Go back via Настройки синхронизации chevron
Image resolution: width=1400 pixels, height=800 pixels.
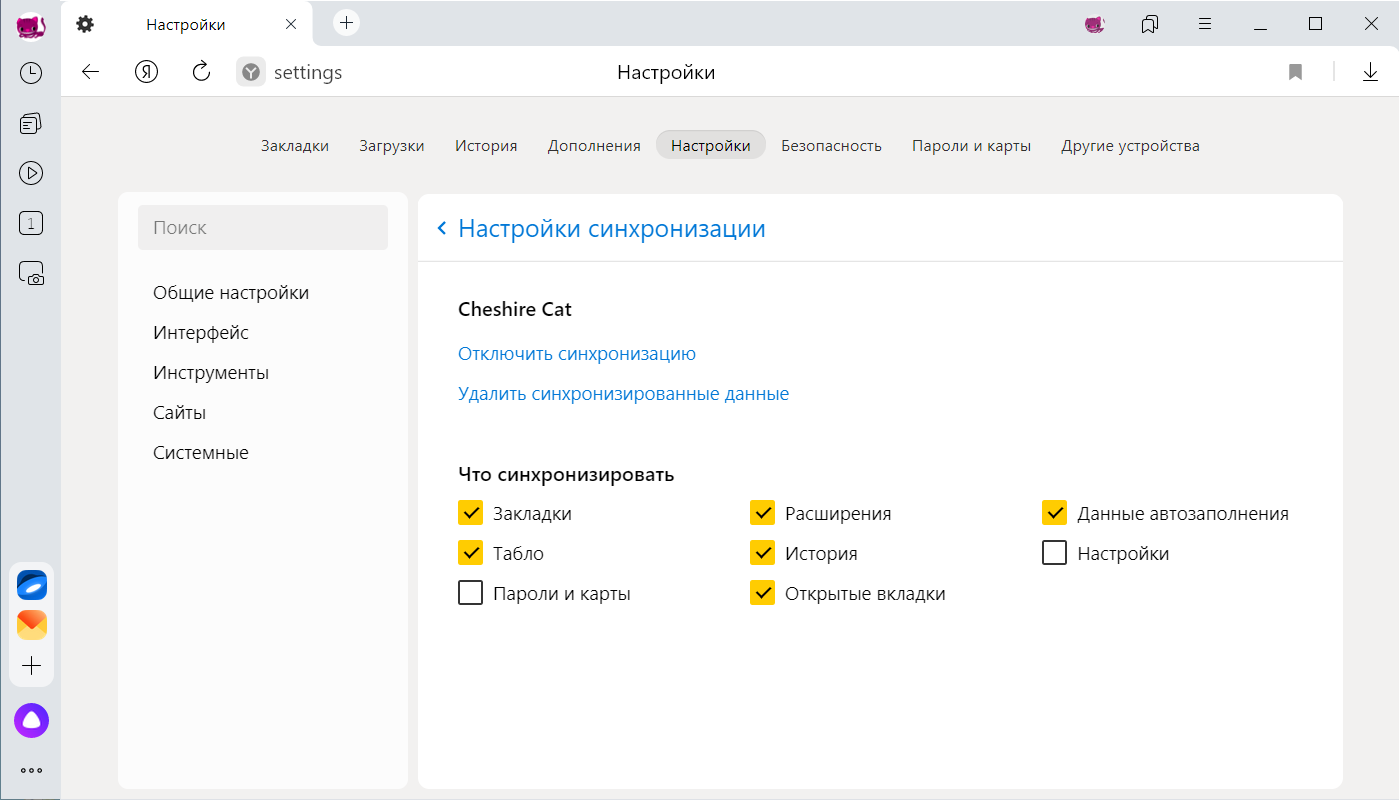[x=441, y=229]
